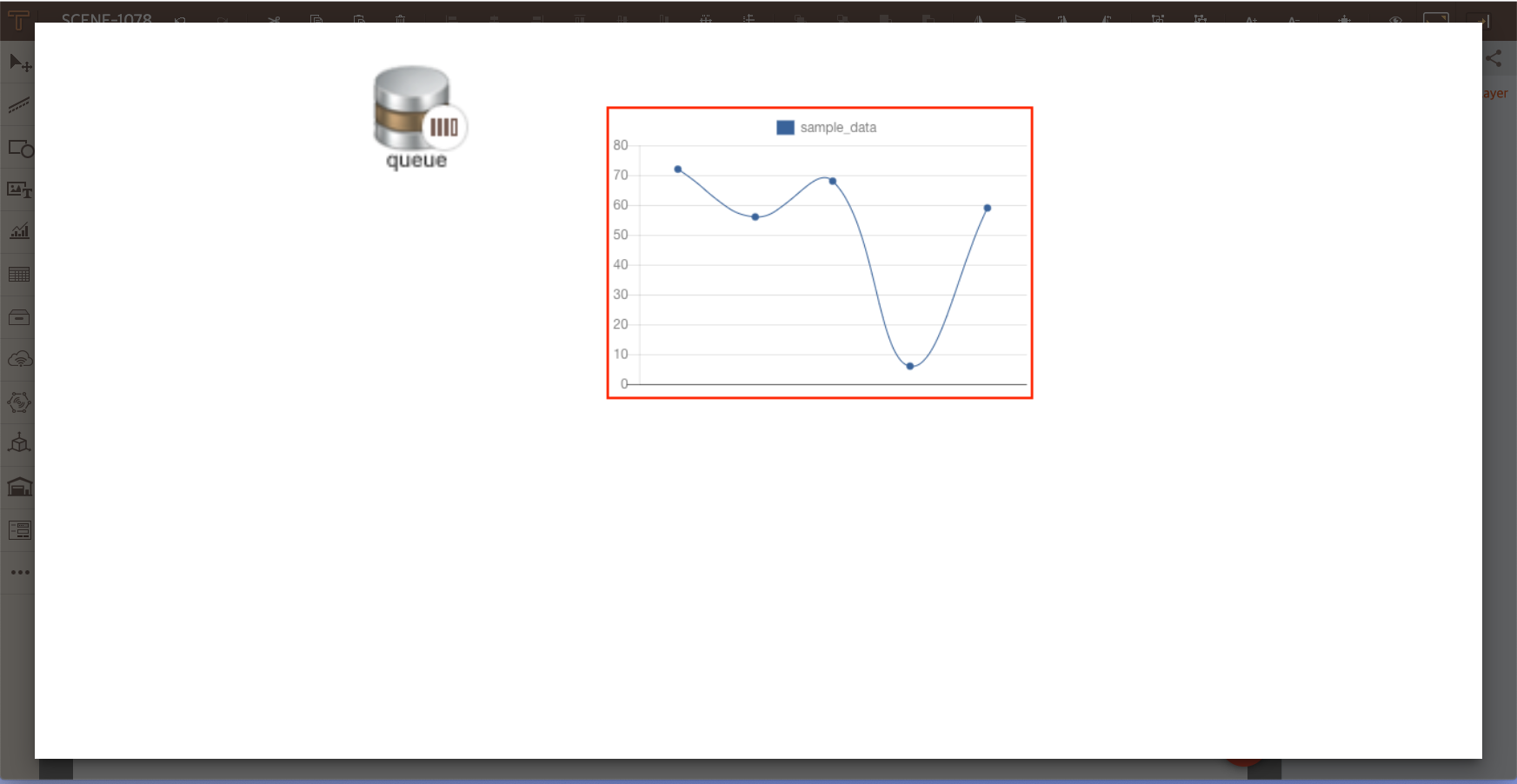The image size is (1517, 784).
Task: Open the storage box components group
Action: pyautogui.click(x=19, y=317)
